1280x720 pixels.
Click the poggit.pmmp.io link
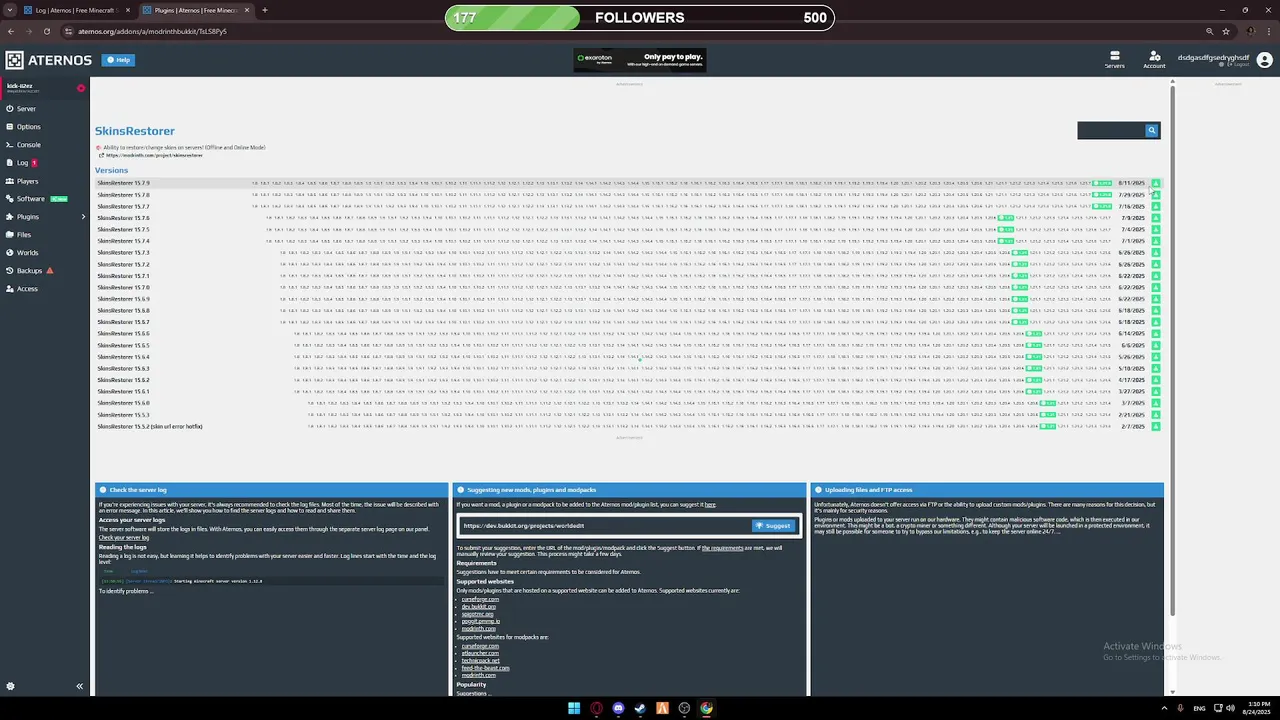tap(480, 621)
